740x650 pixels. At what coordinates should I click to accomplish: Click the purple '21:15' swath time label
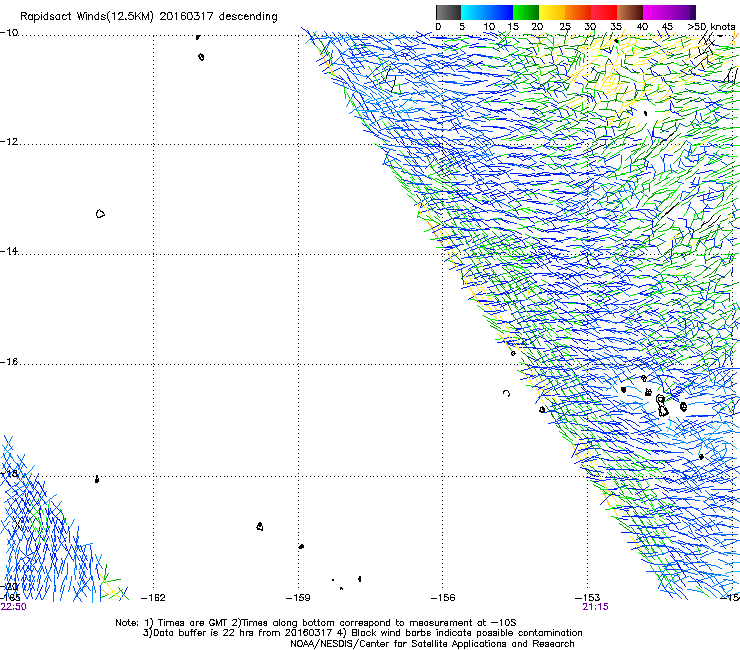pos(596,607)
